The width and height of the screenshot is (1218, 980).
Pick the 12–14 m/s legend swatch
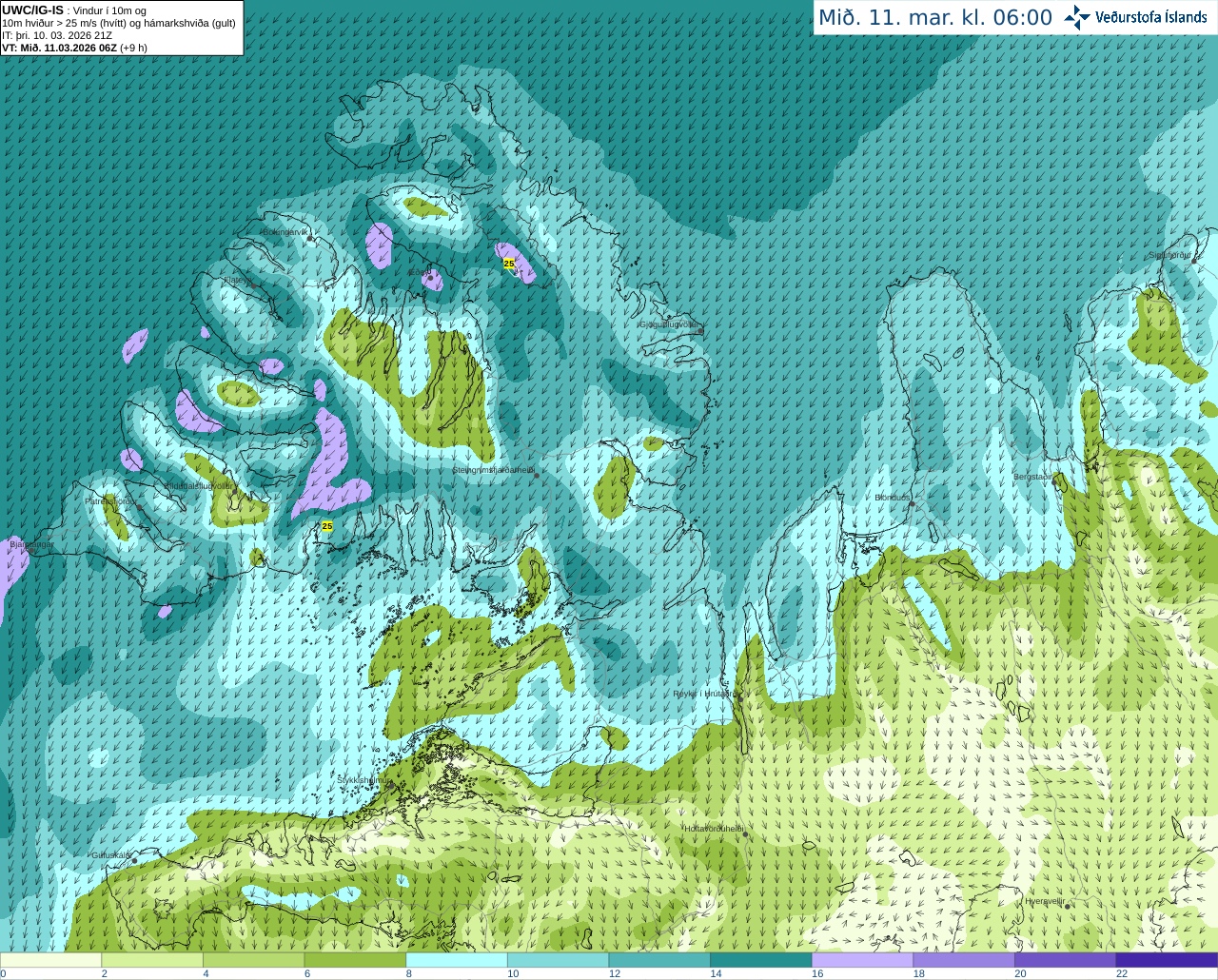(659, 960)
